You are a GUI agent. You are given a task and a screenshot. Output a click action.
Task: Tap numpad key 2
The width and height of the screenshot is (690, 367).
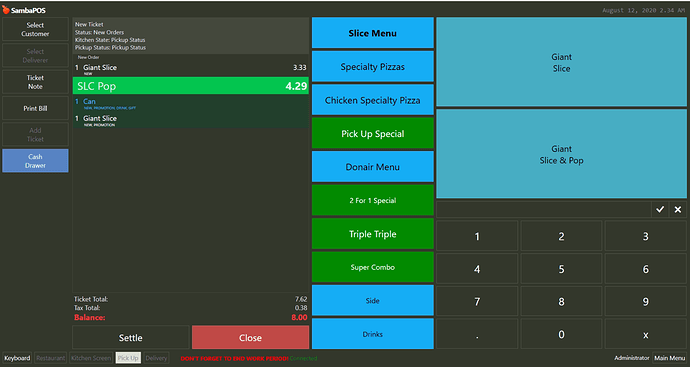tap(562, 236)
